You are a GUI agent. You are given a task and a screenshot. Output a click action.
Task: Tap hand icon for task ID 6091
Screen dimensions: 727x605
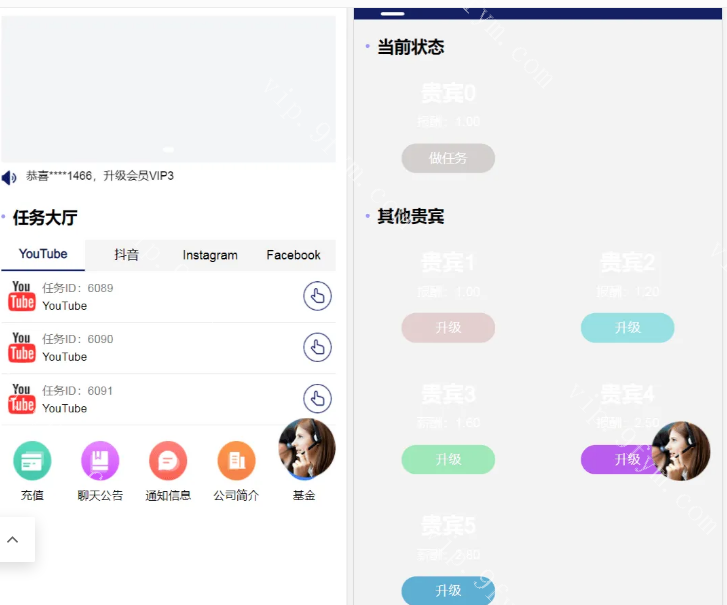point(317,399)
